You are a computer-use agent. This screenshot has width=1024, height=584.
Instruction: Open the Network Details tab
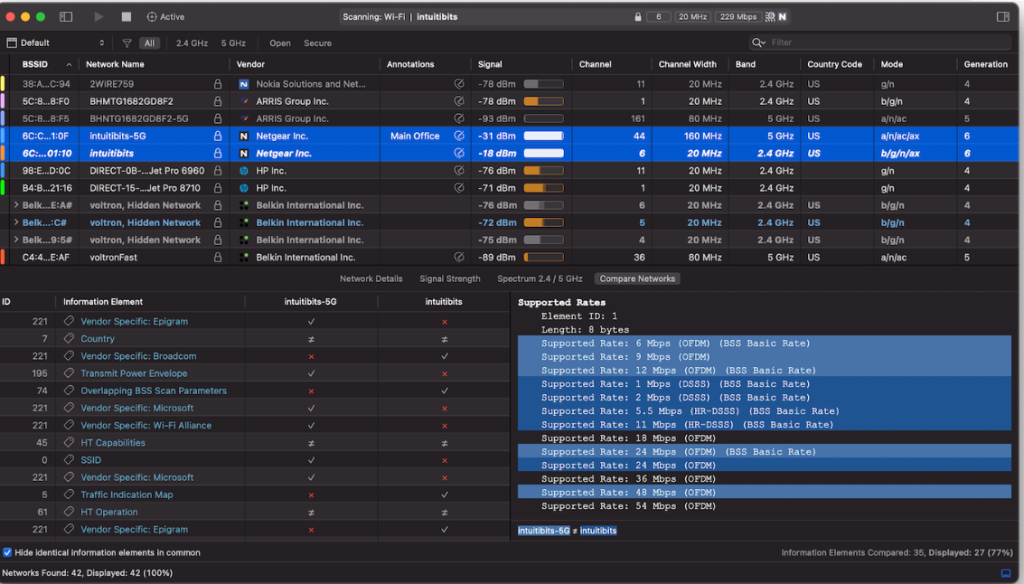(x=371, y=278)
